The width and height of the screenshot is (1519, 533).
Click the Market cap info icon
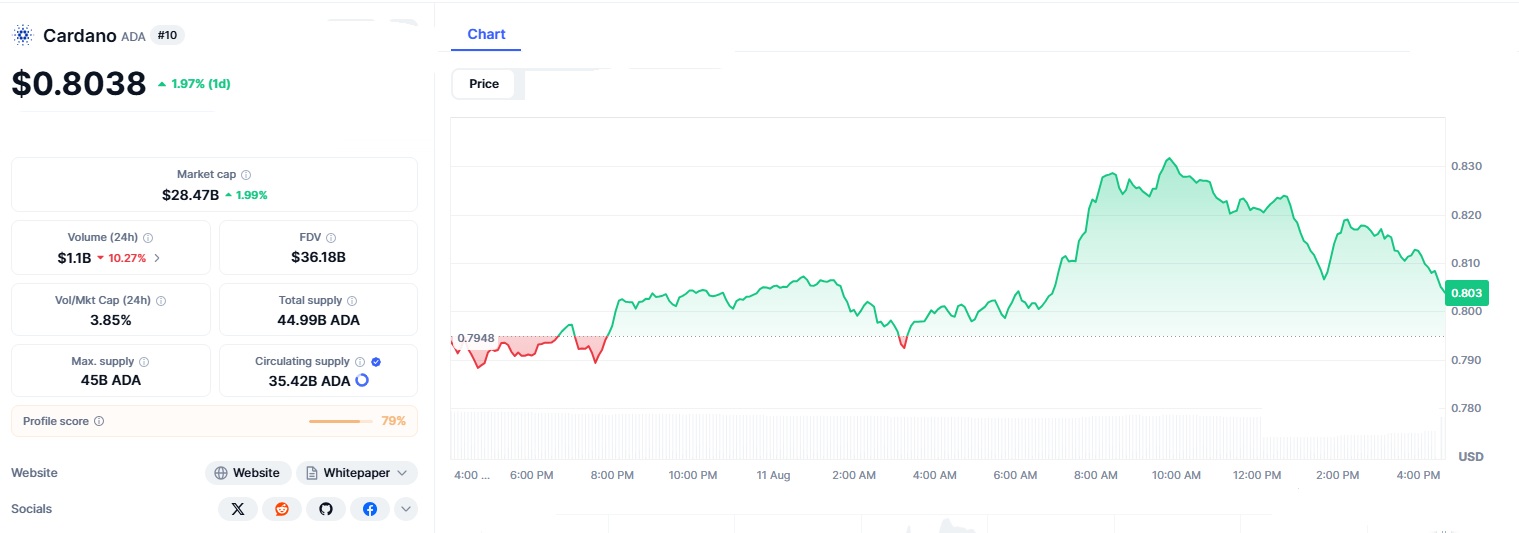point(246,175)
